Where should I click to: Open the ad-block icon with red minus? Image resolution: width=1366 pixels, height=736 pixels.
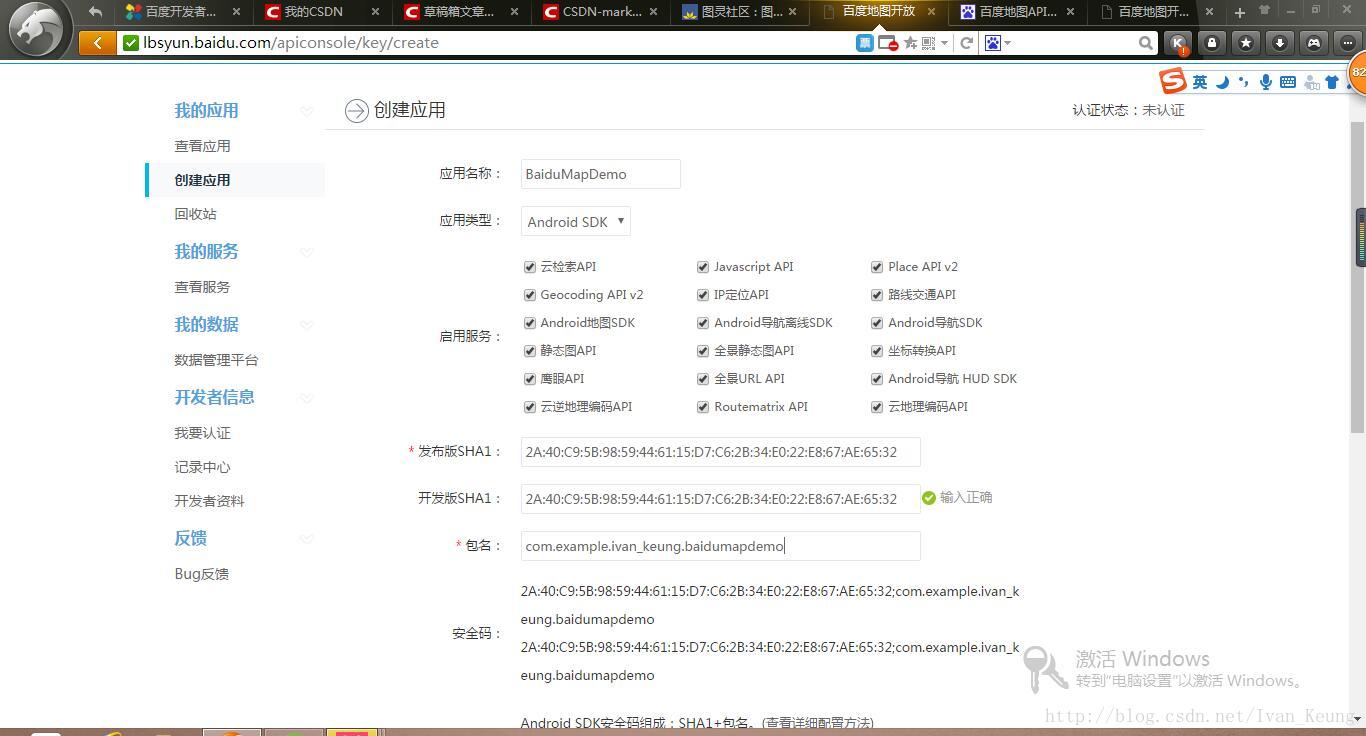click(x=887, y=43)
